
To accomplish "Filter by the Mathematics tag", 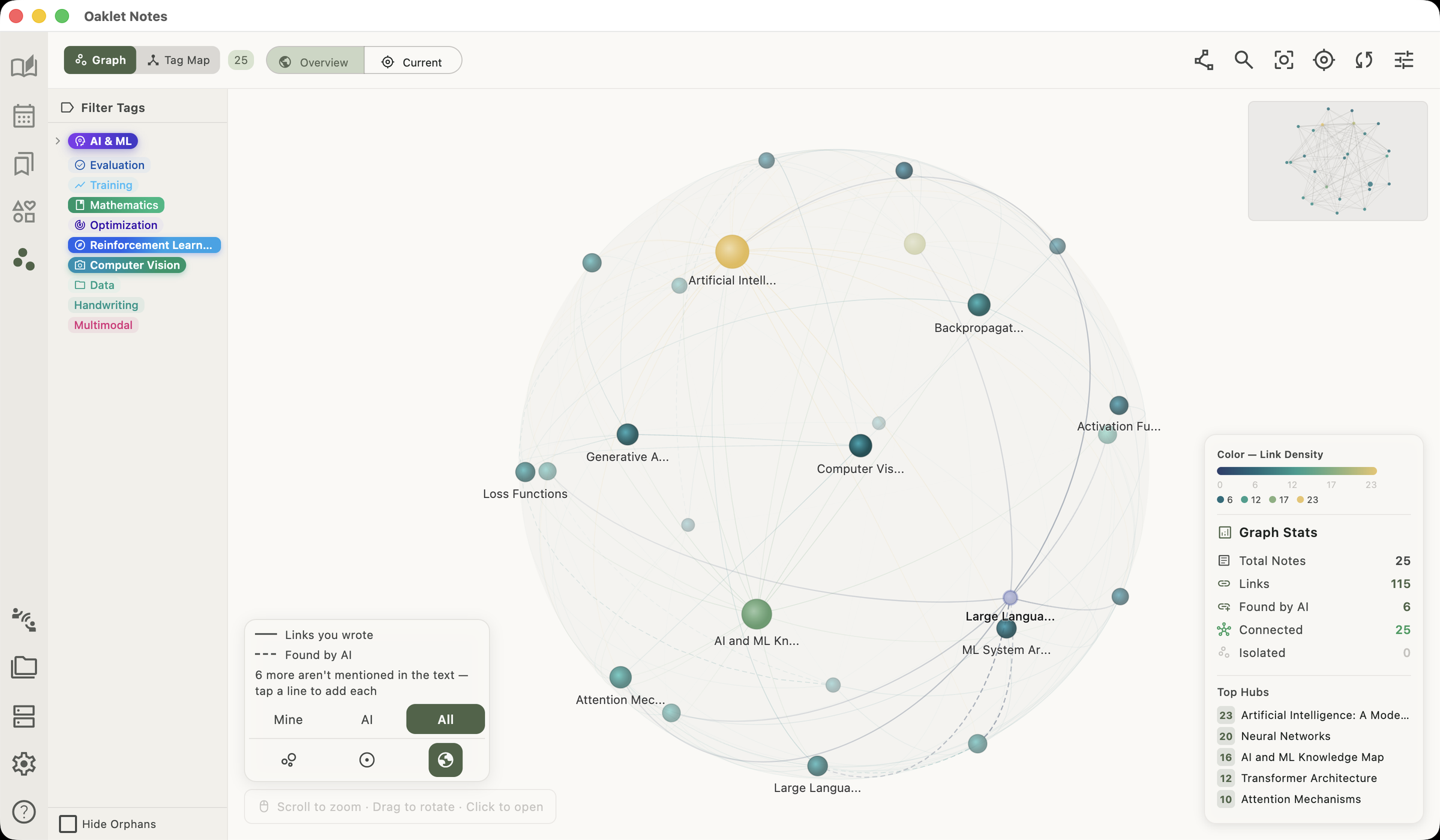I will click(x=116, y=205).
